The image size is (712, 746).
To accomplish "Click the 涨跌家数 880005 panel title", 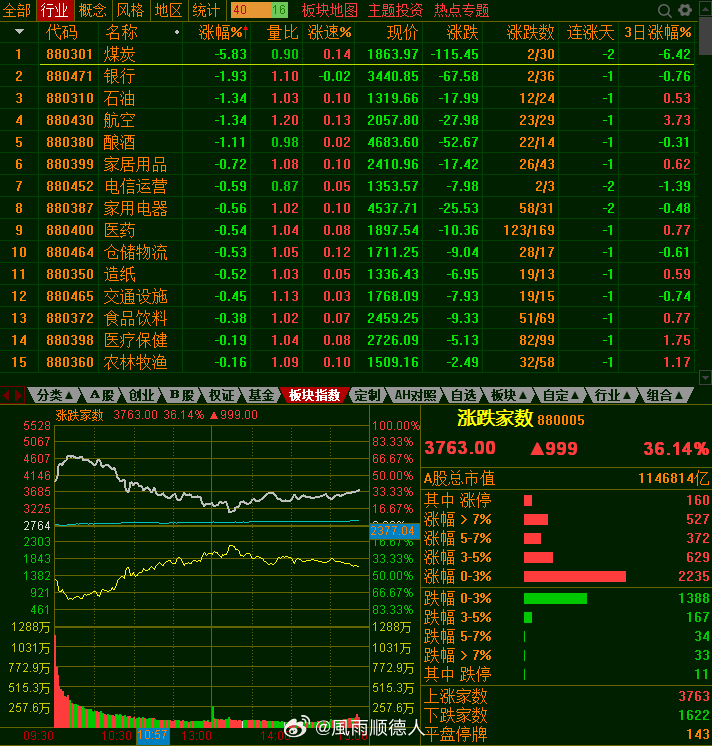I will 521,419.
